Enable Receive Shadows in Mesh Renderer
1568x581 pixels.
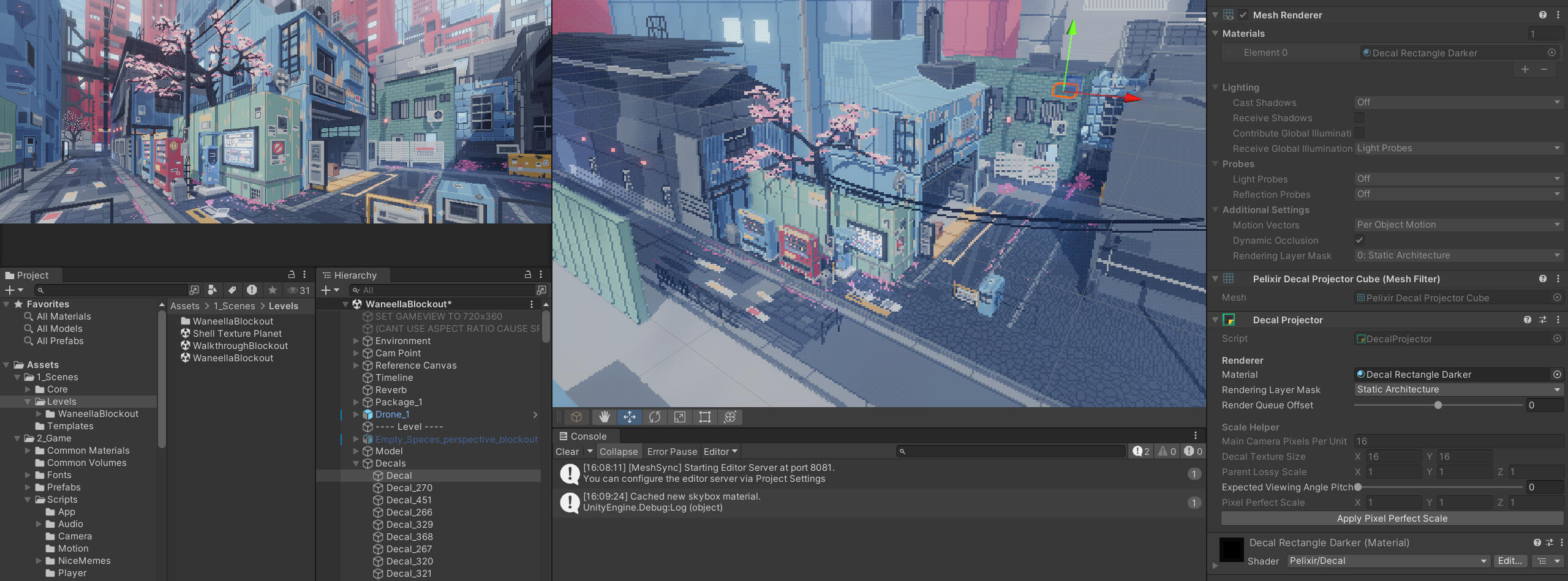[1359, 118]
